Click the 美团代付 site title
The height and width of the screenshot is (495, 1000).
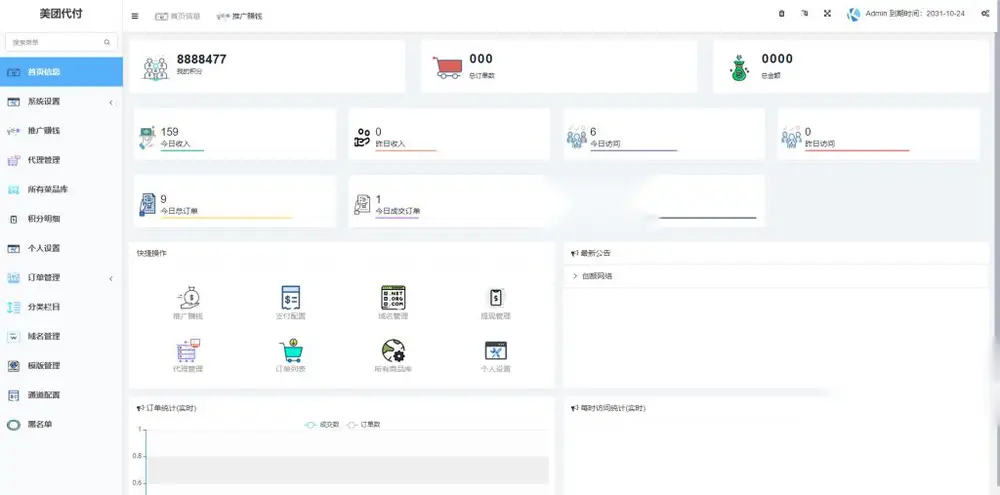pos(61,14)
